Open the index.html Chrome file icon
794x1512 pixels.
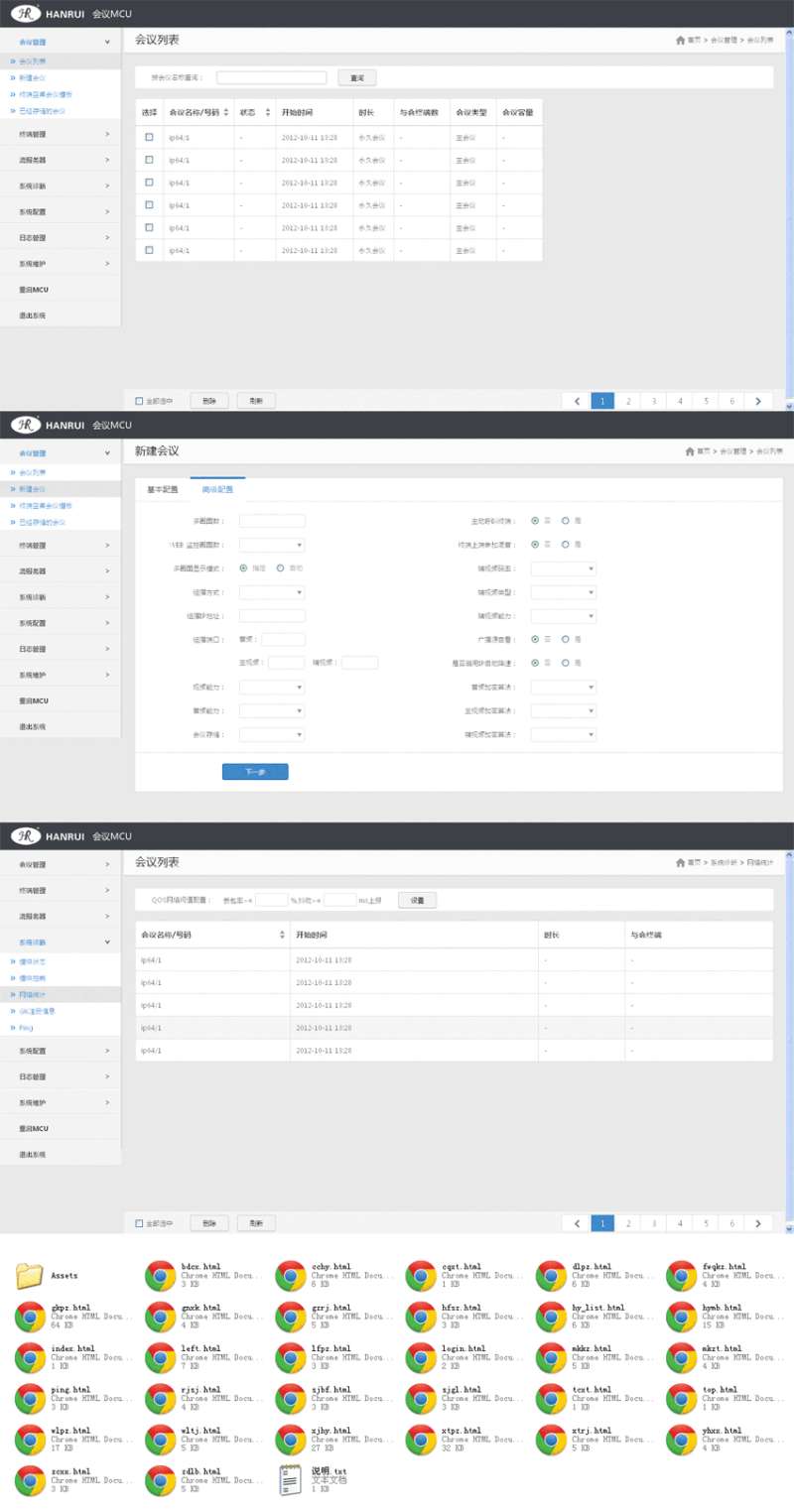31,1357
